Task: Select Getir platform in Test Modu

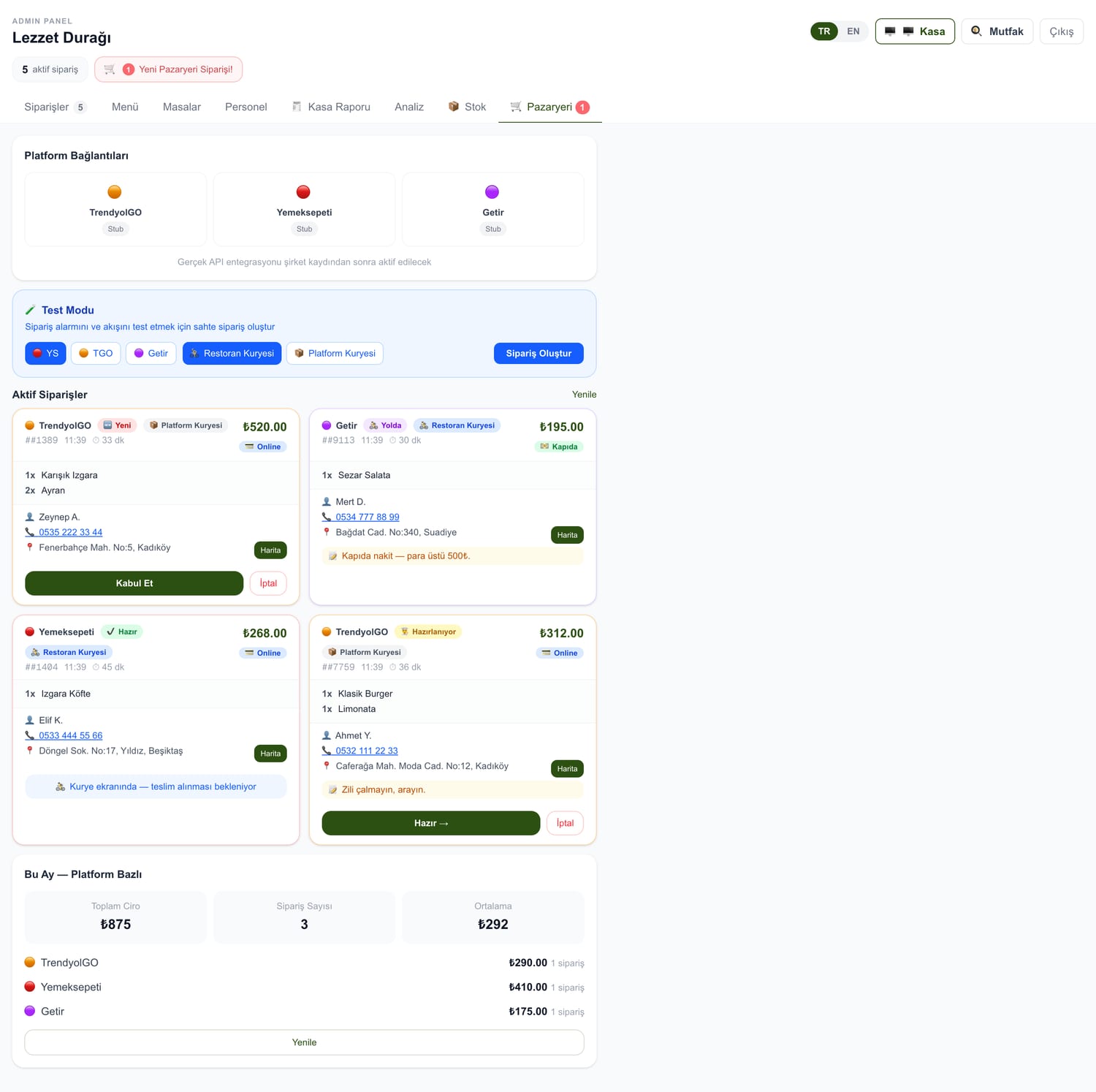Action: click(x=151, y=353)
